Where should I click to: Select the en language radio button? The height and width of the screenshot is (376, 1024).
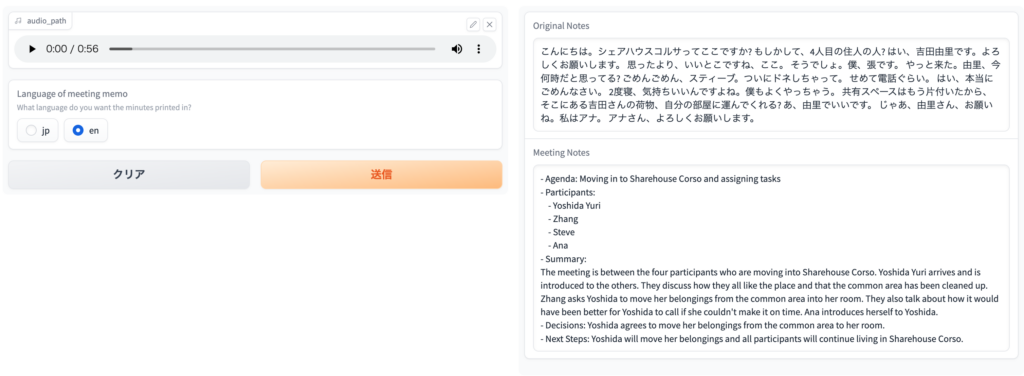click(86, 131)
